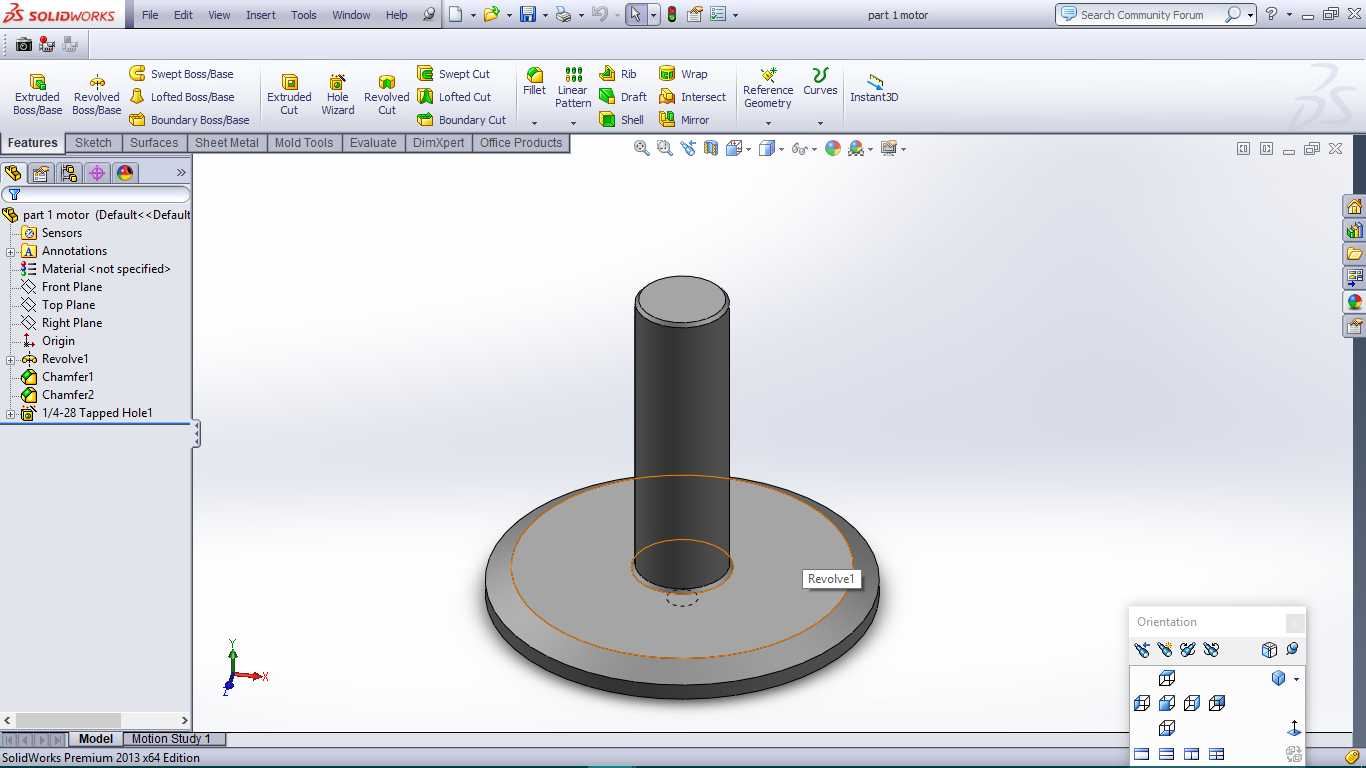Image resolution: width=1366 pixels, height=768 pixels.
Task: Click the Boundary Boss/Base command
Action: [x=189, y=120]
